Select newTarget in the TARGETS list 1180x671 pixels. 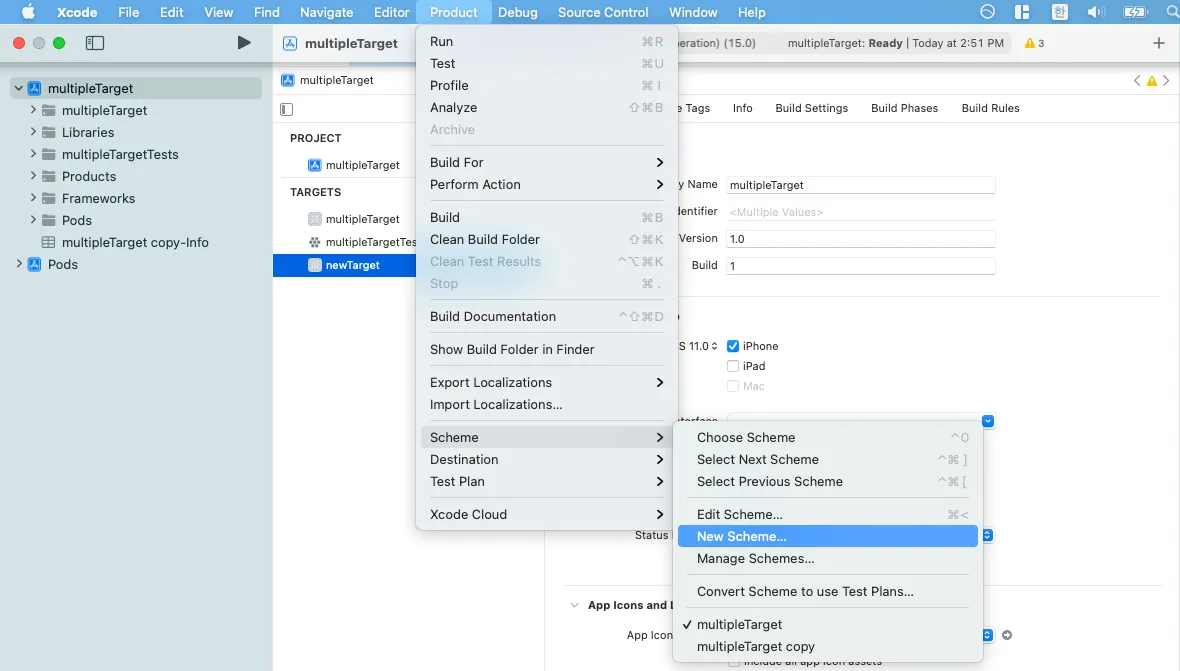point(345,265)
